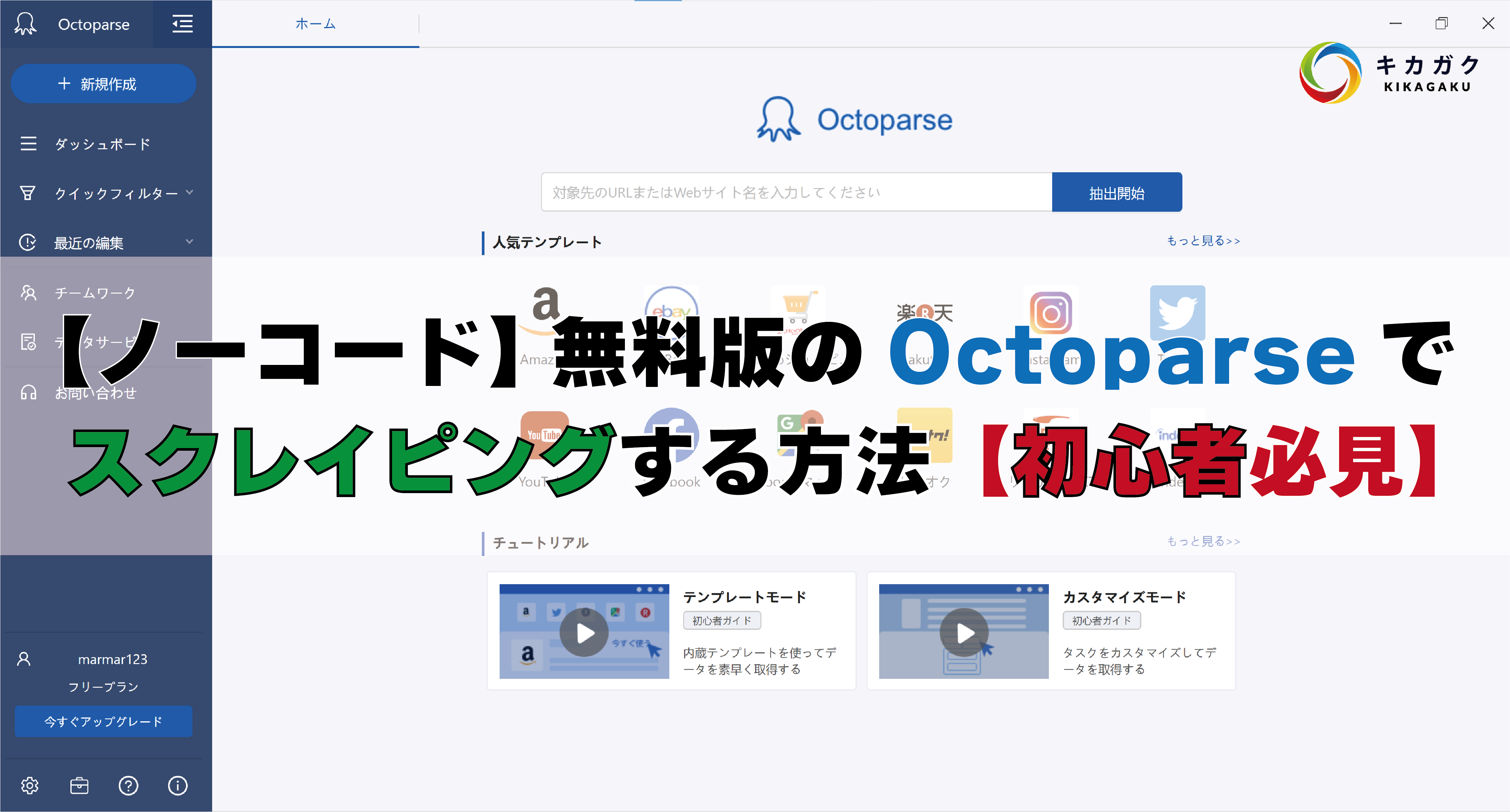The height and width of the screenshot is (812, 1510).
Task: Open the toolbox briefcase icon
Action: pos(79,786)
